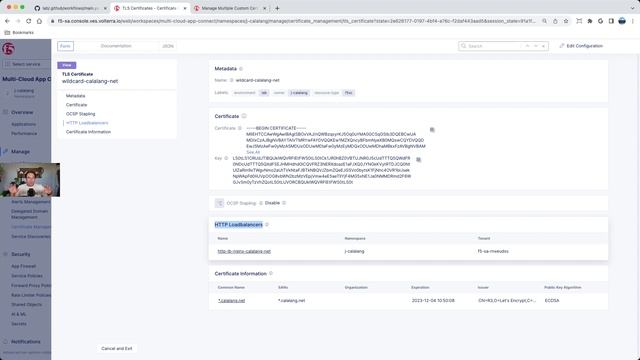Image resolution: width=640 pixels, height=360 pixels.
Task: Open the browser extensions puzzle icon
Action: [x=590, y=21]
